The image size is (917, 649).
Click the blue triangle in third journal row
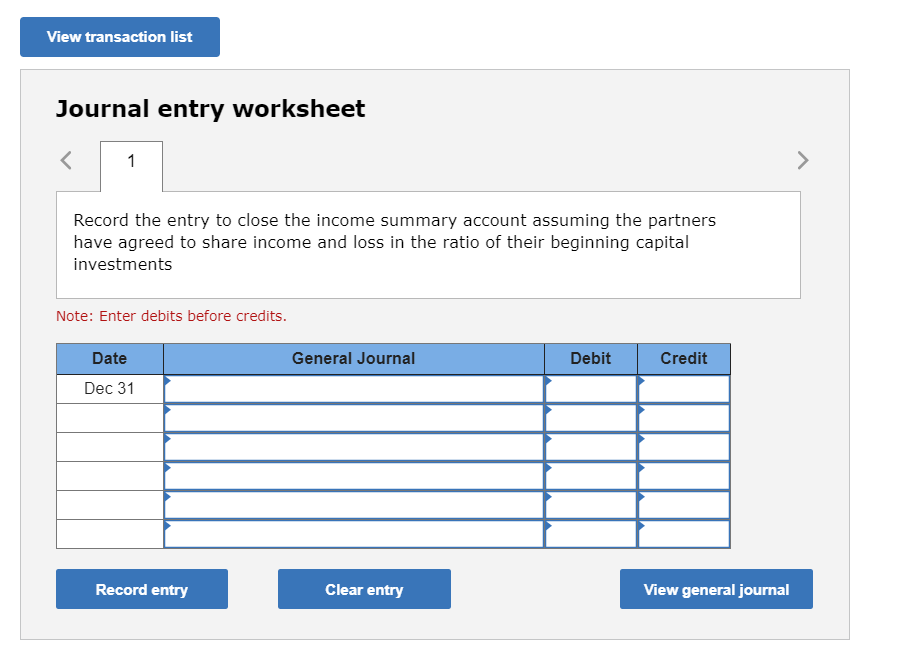pyautogui.click(x=169, y=440)
